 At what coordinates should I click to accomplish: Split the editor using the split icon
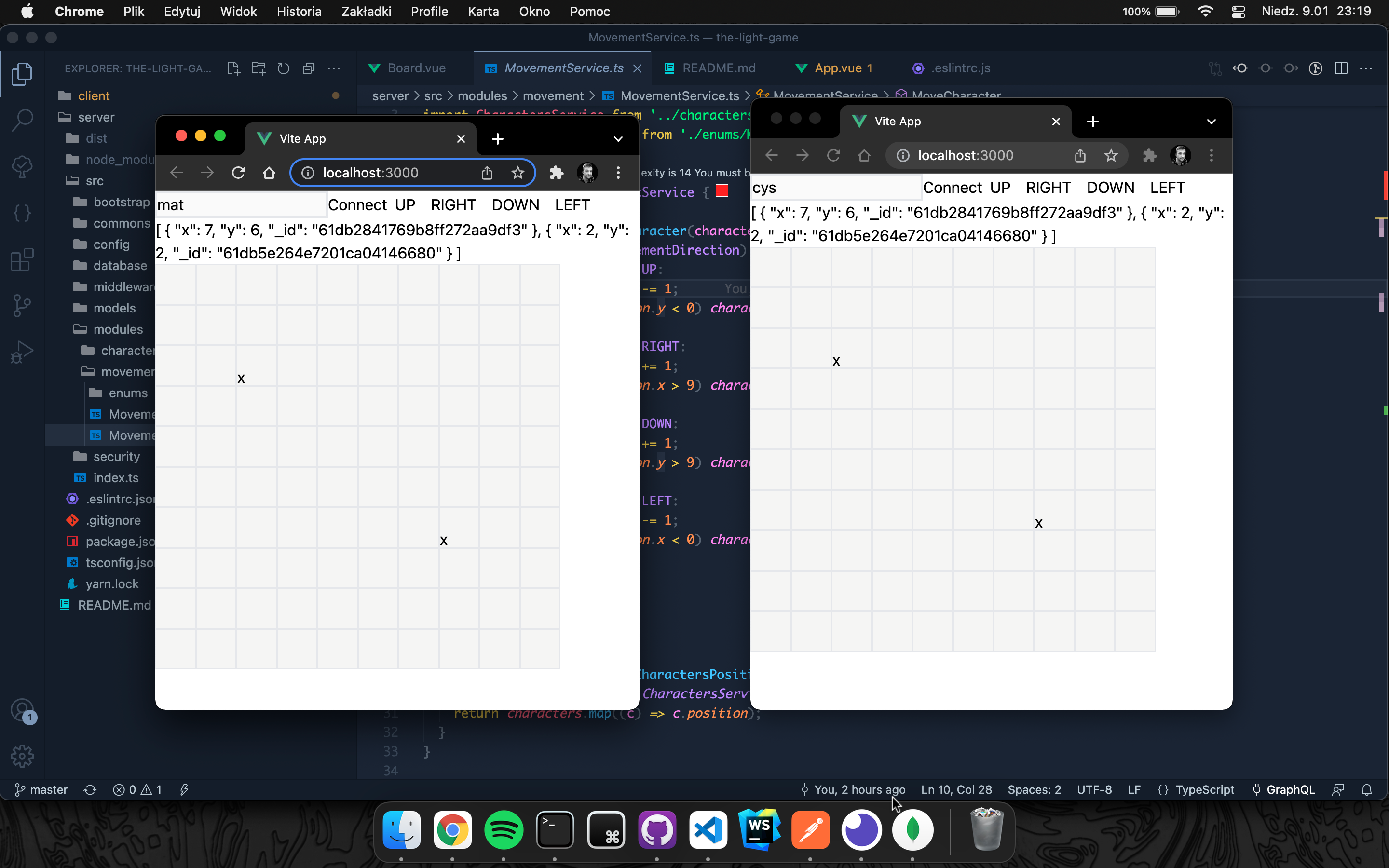(1341, 68)
